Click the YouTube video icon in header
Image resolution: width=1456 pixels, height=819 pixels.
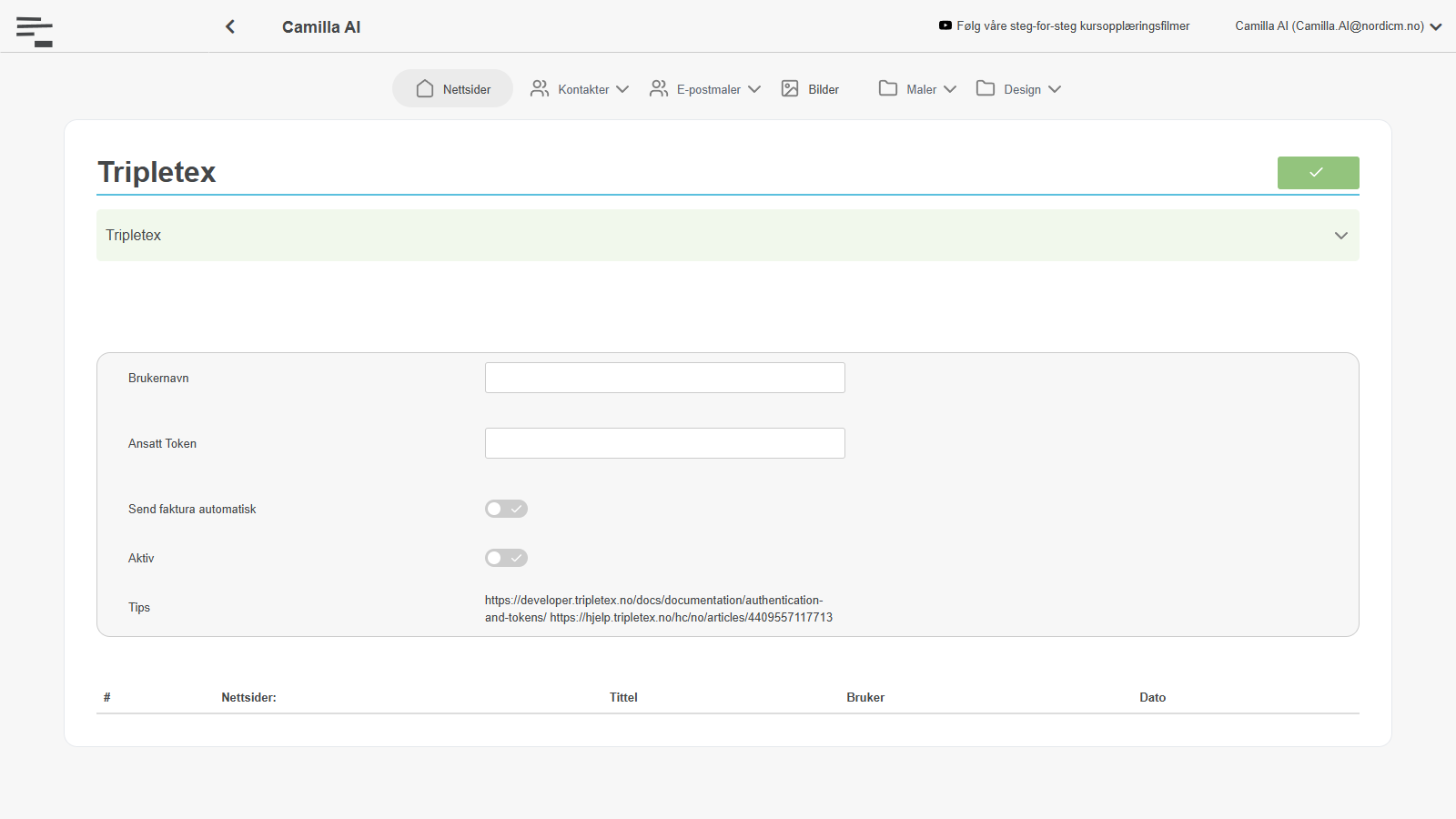pyautogui.click(x=945, y=25)
